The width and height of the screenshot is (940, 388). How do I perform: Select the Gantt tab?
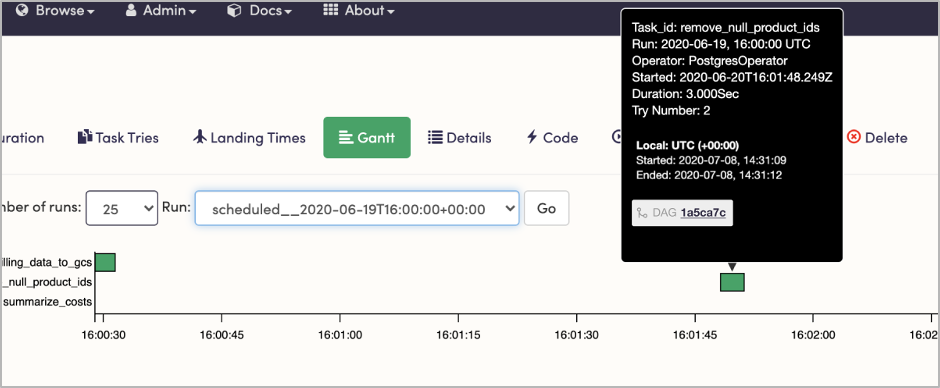[x=367, y=138]
